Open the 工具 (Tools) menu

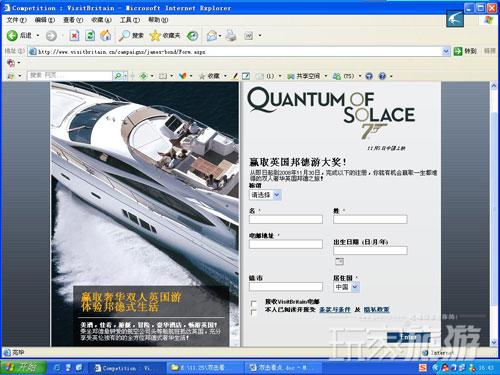tap(129, 20)
